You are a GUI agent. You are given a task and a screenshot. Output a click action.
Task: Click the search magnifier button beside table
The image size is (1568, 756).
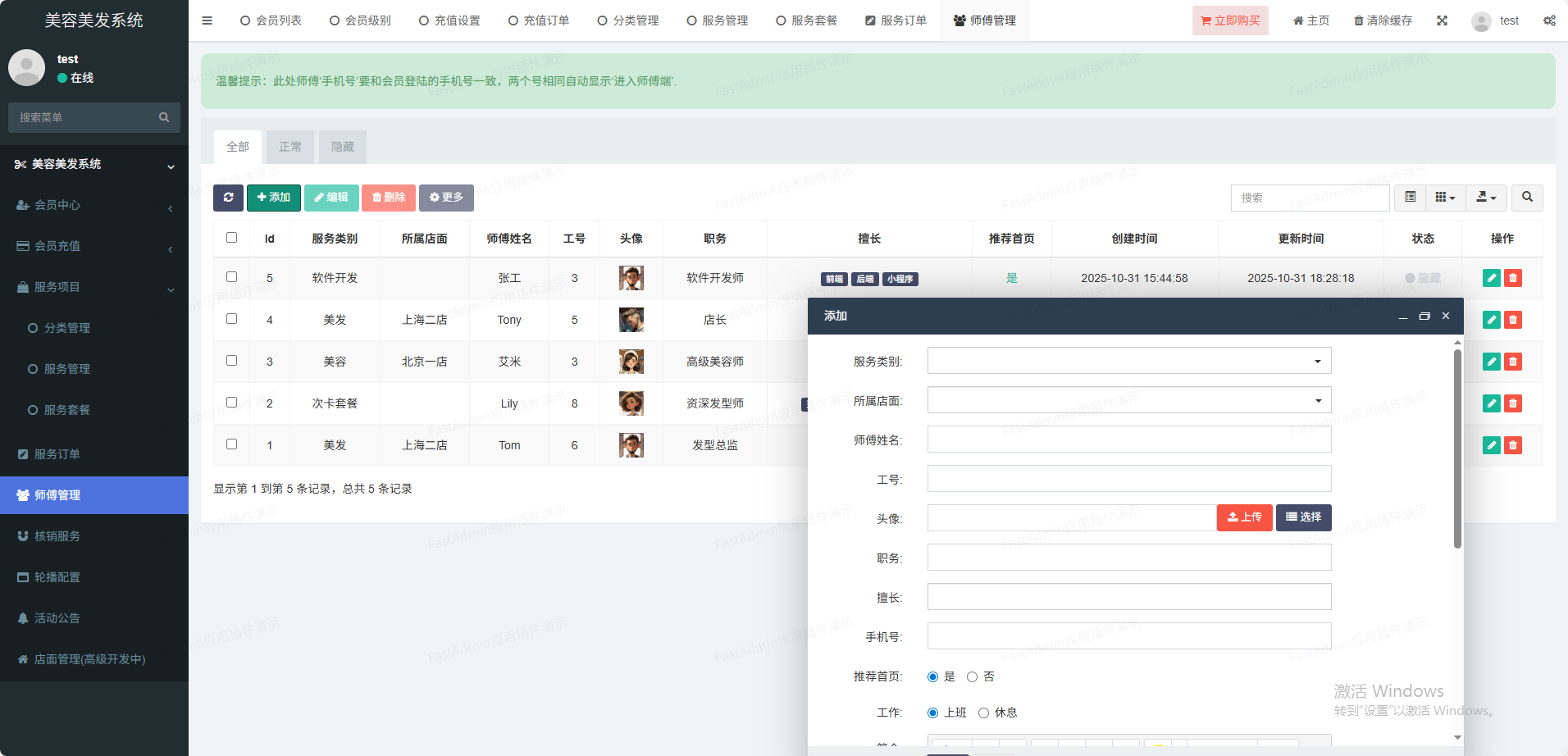click(1527, 198)
